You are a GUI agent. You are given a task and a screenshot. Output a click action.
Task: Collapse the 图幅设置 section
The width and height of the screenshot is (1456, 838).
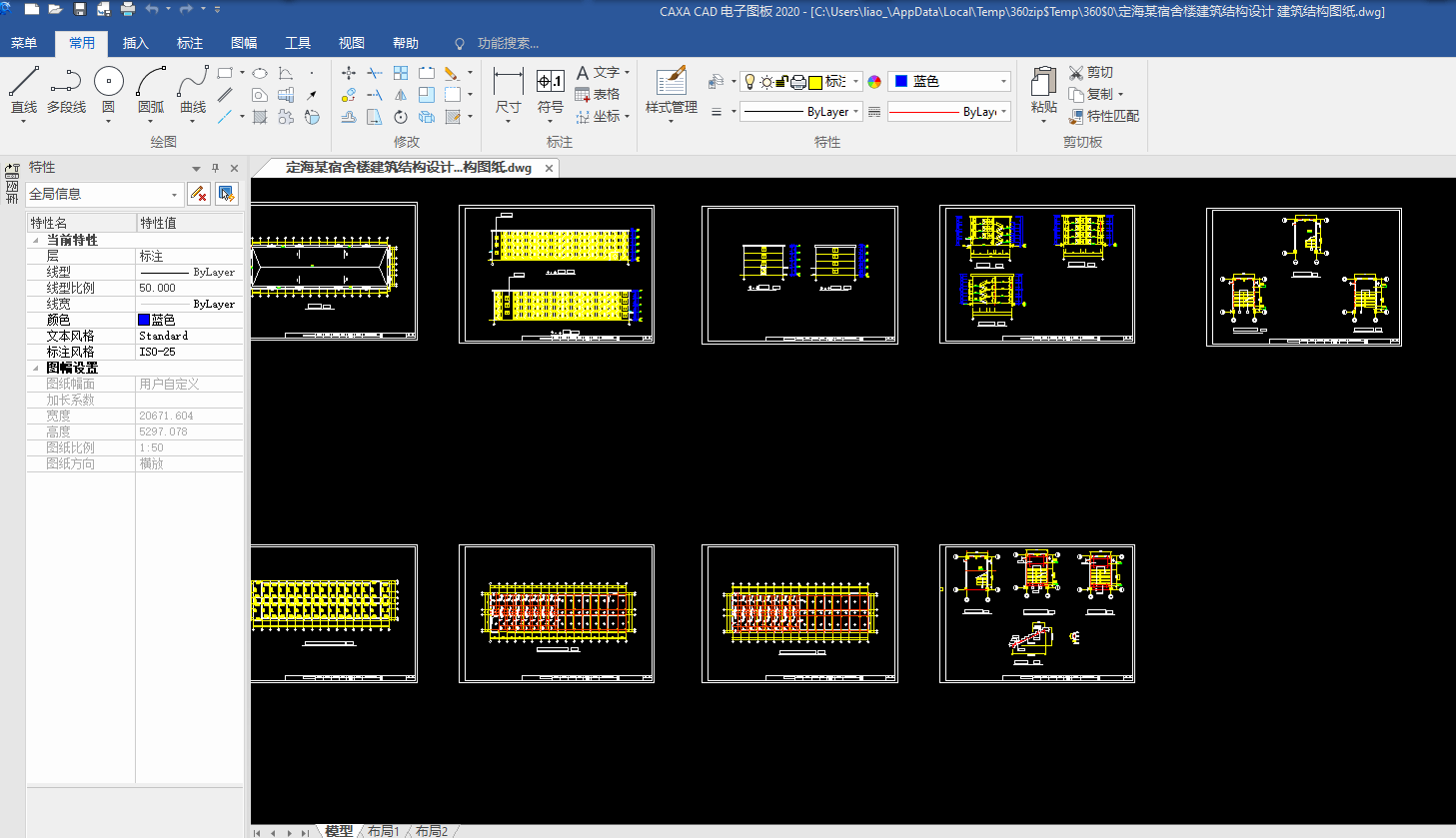(x=36, y=368)
